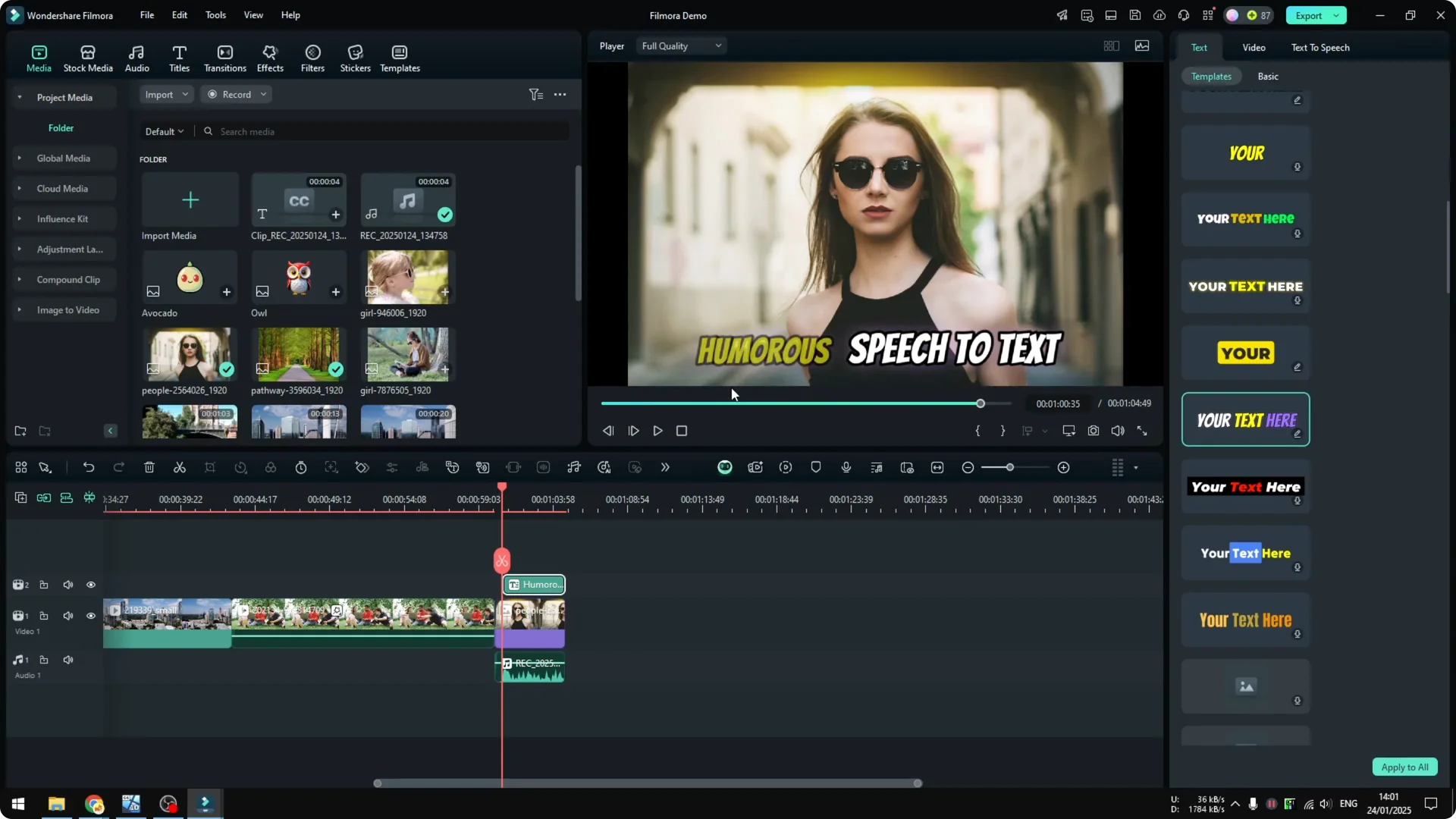Image resolution: width=1456 pixels, height=819 pixels.
Task: Expand the Global Media tree item
Action: (x=20, y=158)
